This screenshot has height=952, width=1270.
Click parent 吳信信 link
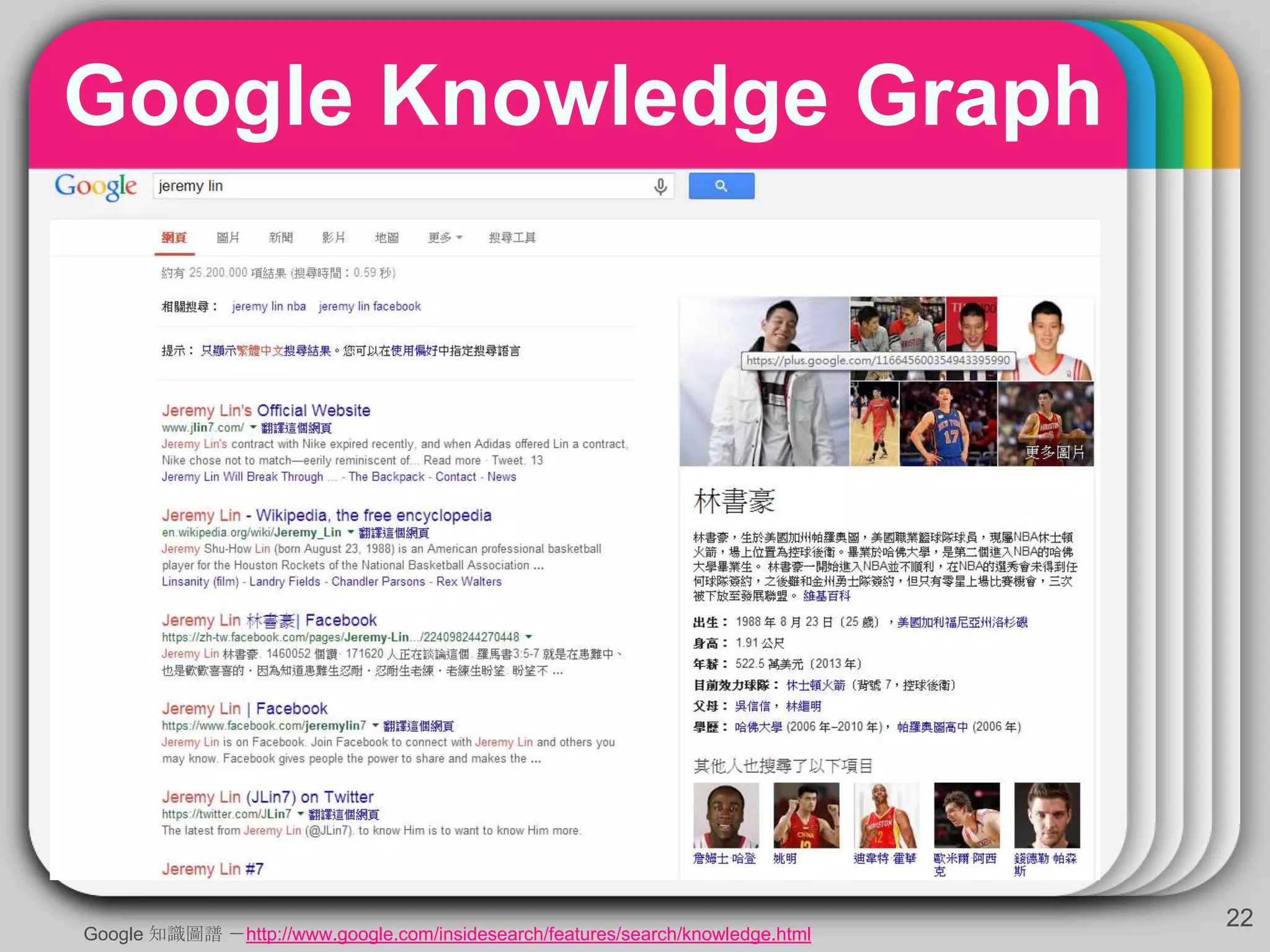752,706
